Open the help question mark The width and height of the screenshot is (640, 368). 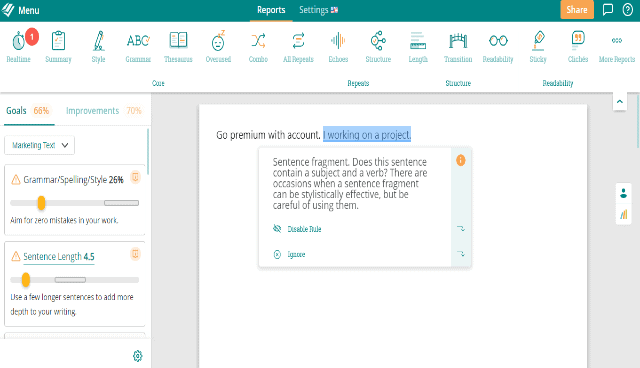pos(628,9)
